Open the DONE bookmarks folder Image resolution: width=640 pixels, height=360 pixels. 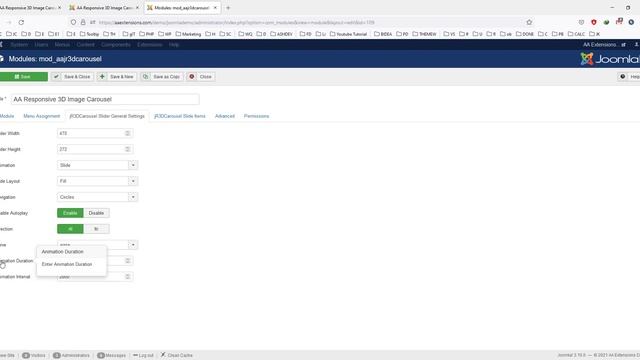pos(524,34)
